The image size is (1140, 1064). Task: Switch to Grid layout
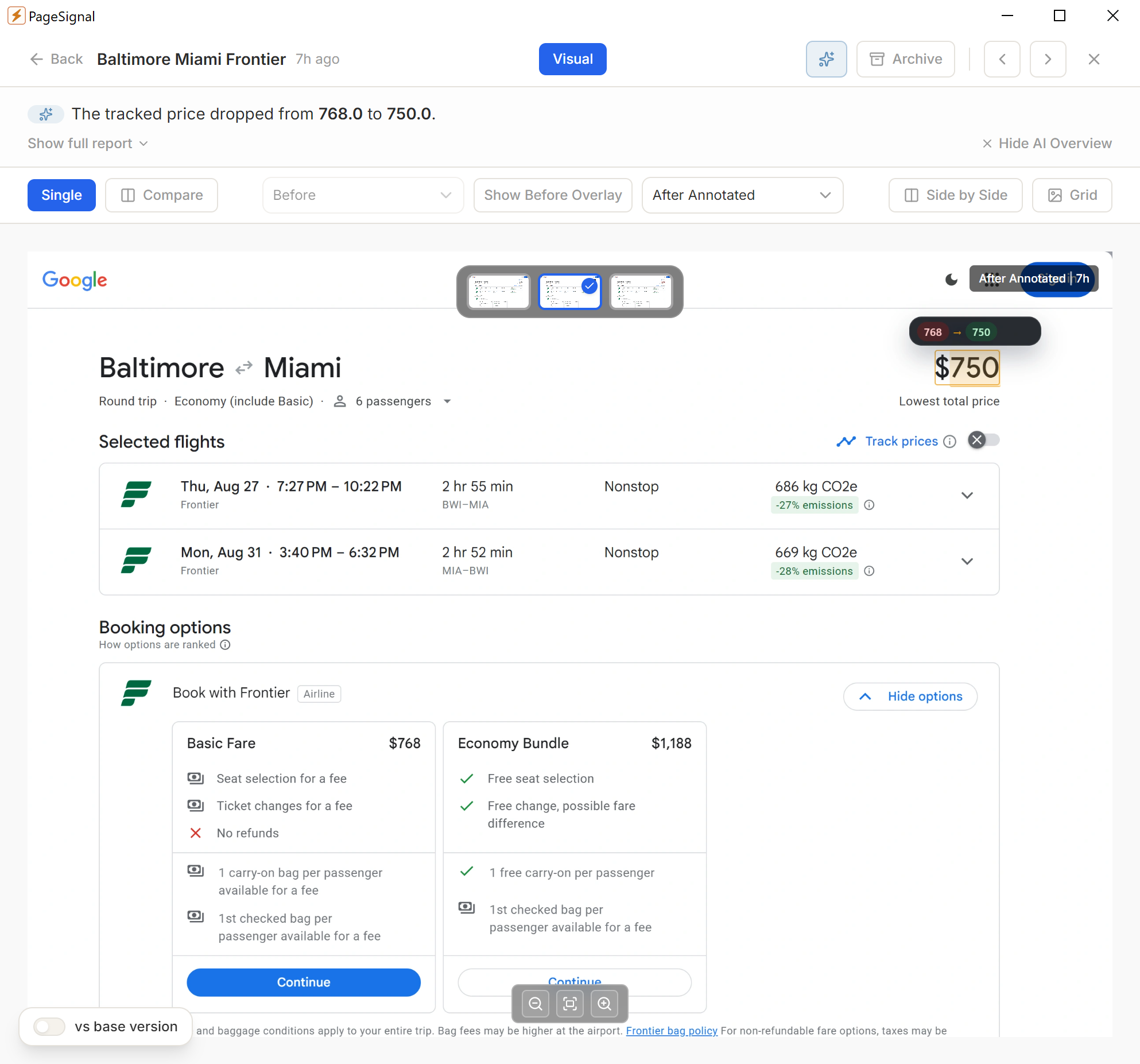tap(1072, 195)
